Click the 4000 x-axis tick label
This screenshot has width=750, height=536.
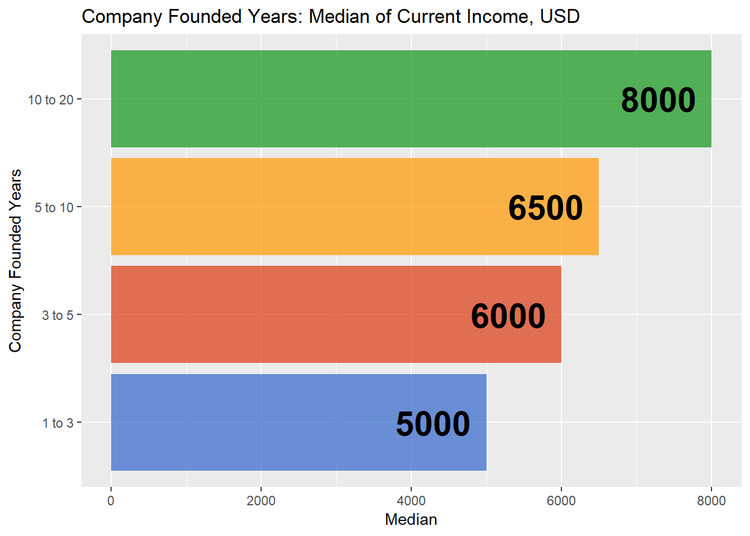pyautogui.click(x=411, y=499)
